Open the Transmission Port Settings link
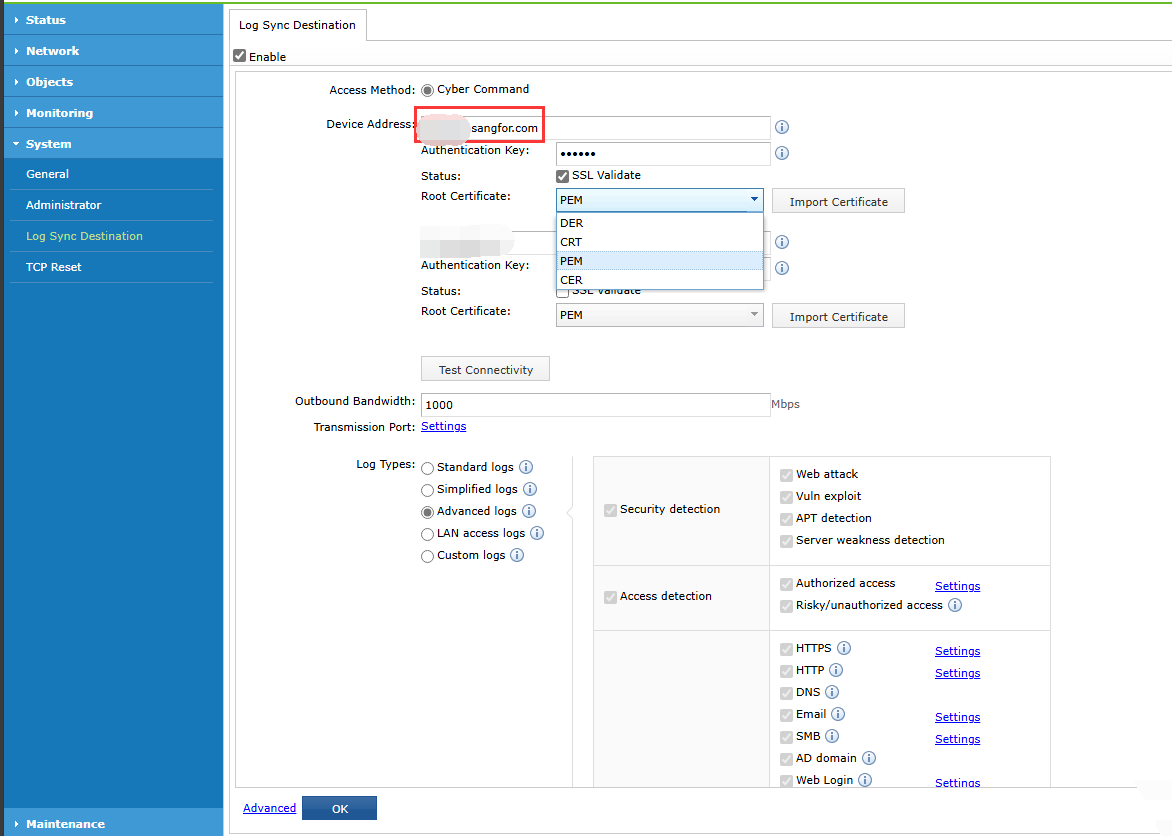The height and width of the screenshot is (836, 1172). tap(443, 426)
